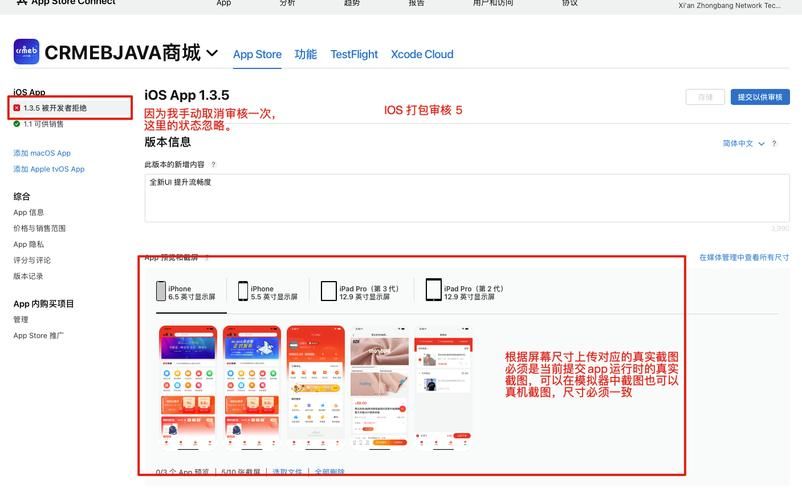The height and width of the screenshot is (500, 802).
Task: Click the crmeb app logo icon
Action: pyautogui.click(x=26, y=52)
